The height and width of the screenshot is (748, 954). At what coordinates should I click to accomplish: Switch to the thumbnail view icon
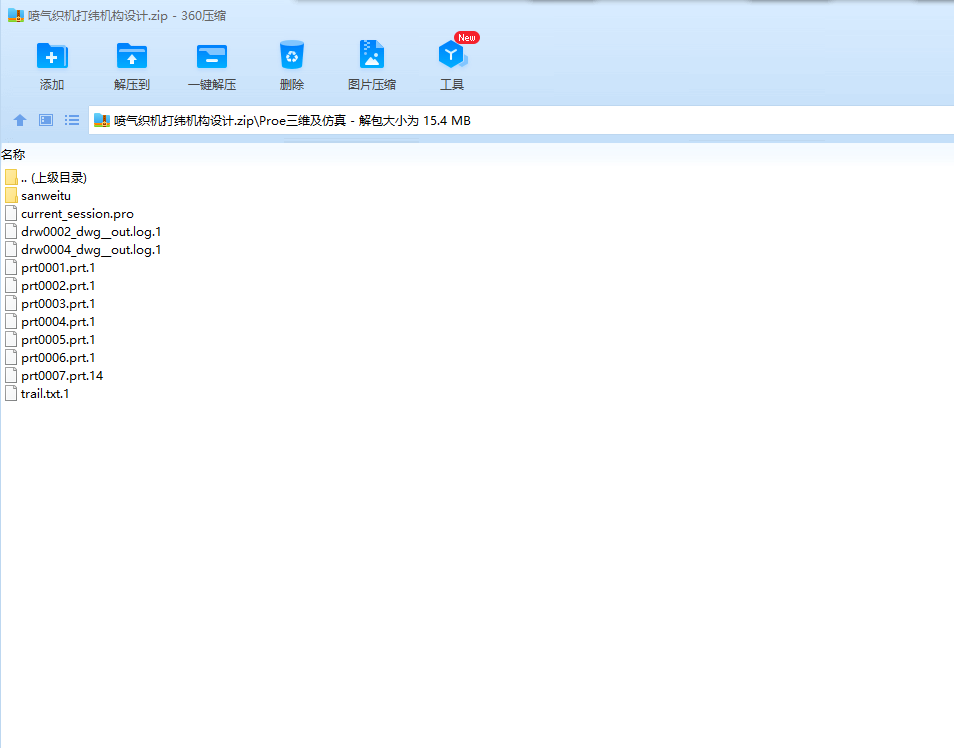point(46,120)
